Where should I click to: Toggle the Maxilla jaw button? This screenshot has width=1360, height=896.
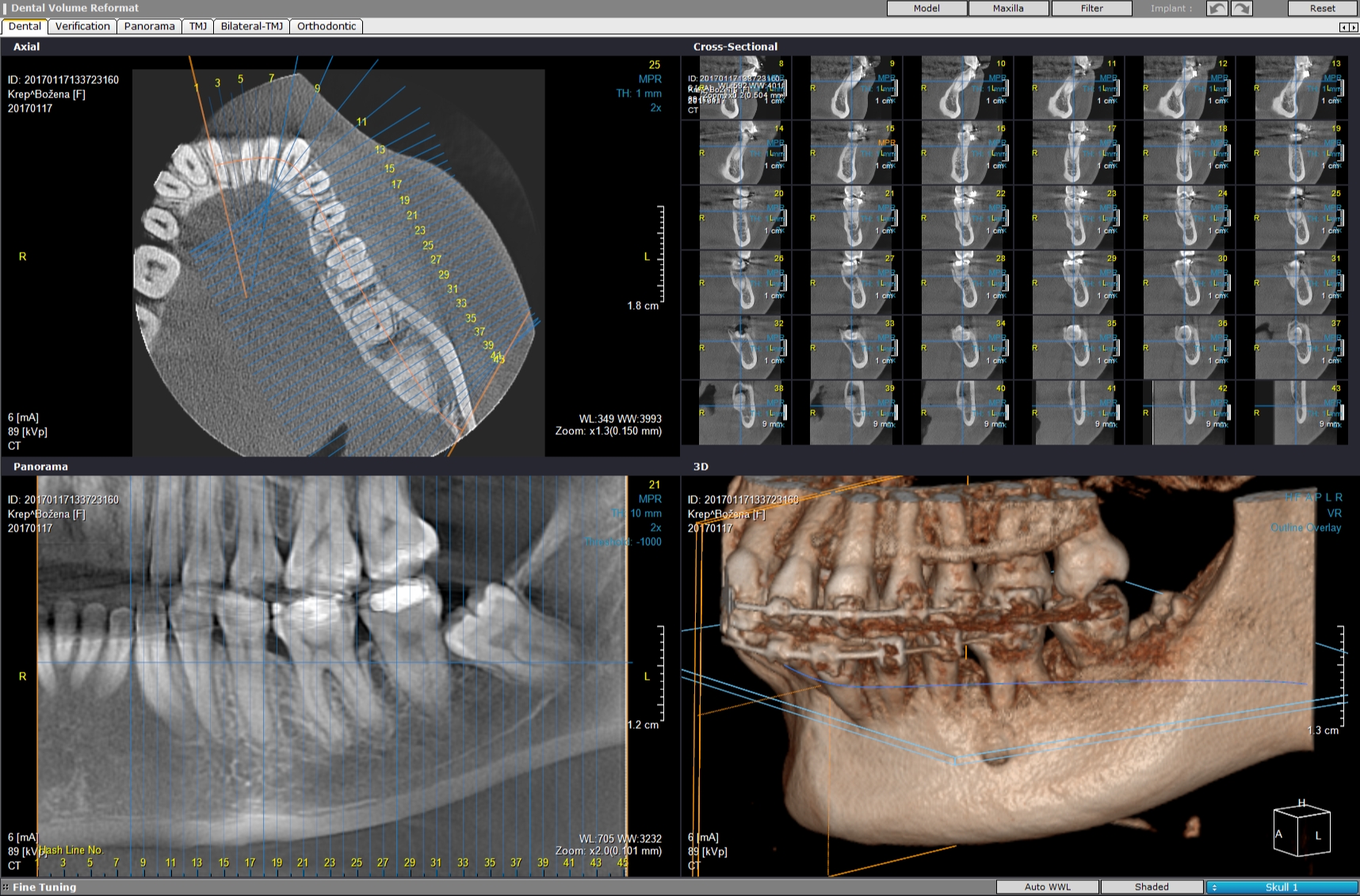click(x=1008, y=9)
